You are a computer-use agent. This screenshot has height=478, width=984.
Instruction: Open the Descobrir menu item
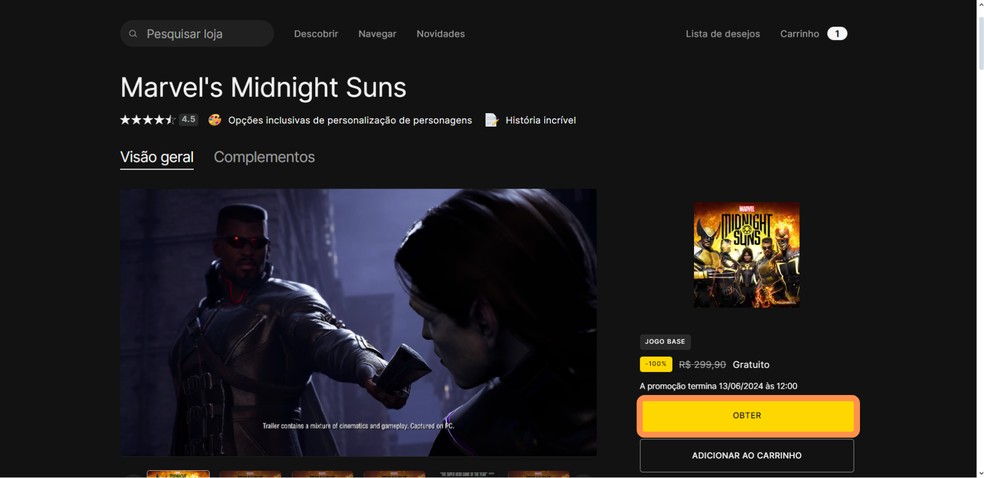tap(316, 34)
